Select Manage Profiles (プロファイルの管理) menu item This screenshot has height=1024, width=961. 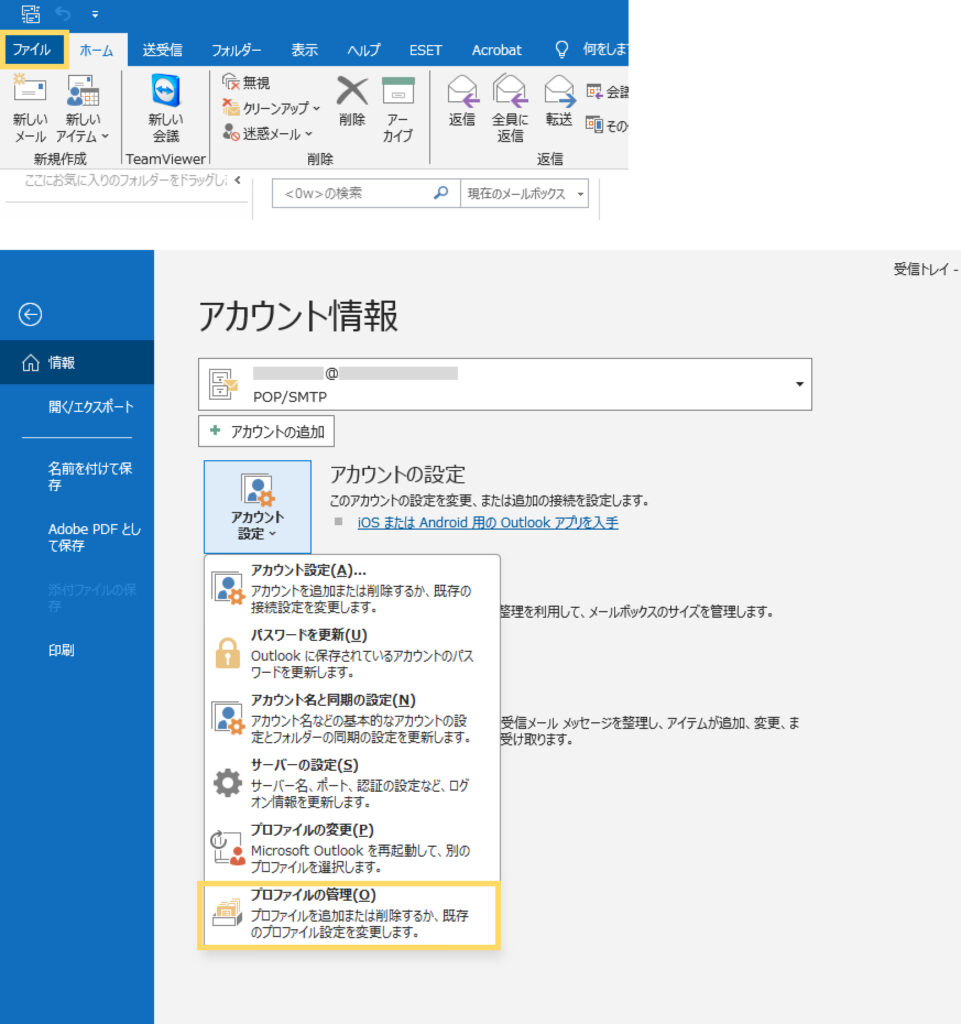tap(349, 914)
